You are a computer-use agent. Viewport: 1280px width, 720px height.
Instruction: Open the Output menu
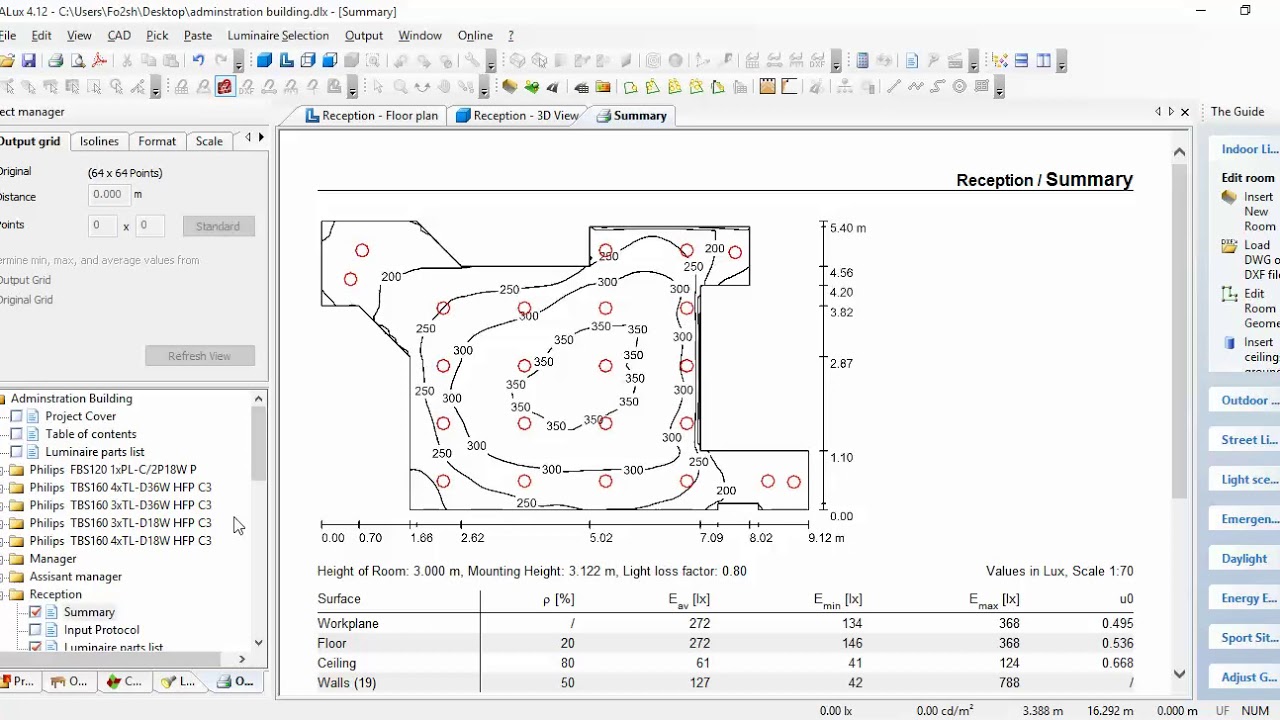pyautogui.click(x=364, y=35)
